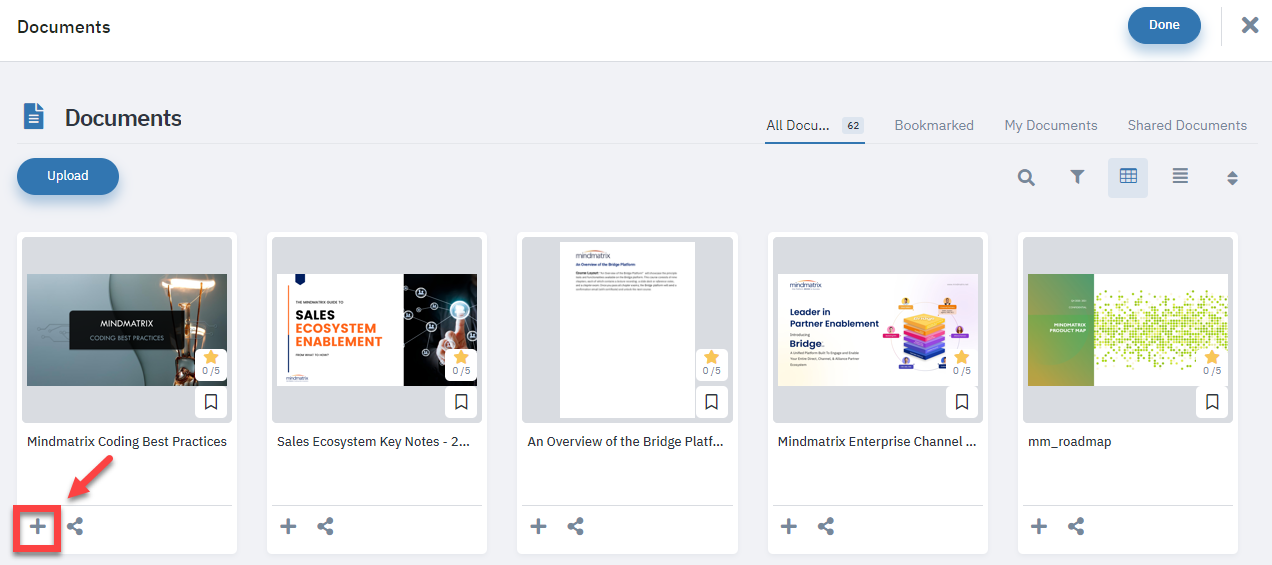This screenshot has width=1272, height=565.
Task: Switch to grid view
Action: tap(1128, 177)
